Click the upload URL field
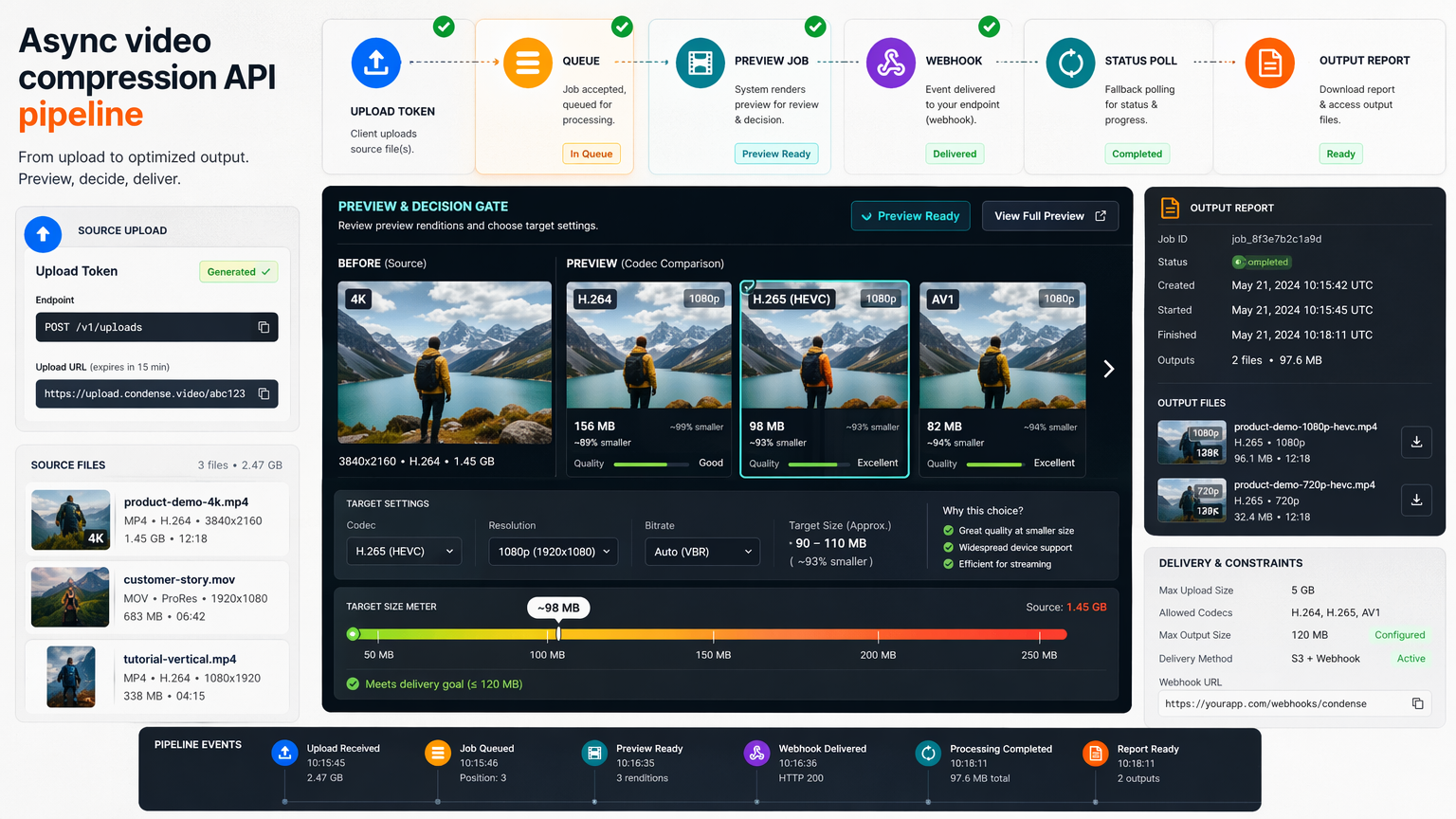This screenshot has height=819, width=1456. [x=156, y=393]
